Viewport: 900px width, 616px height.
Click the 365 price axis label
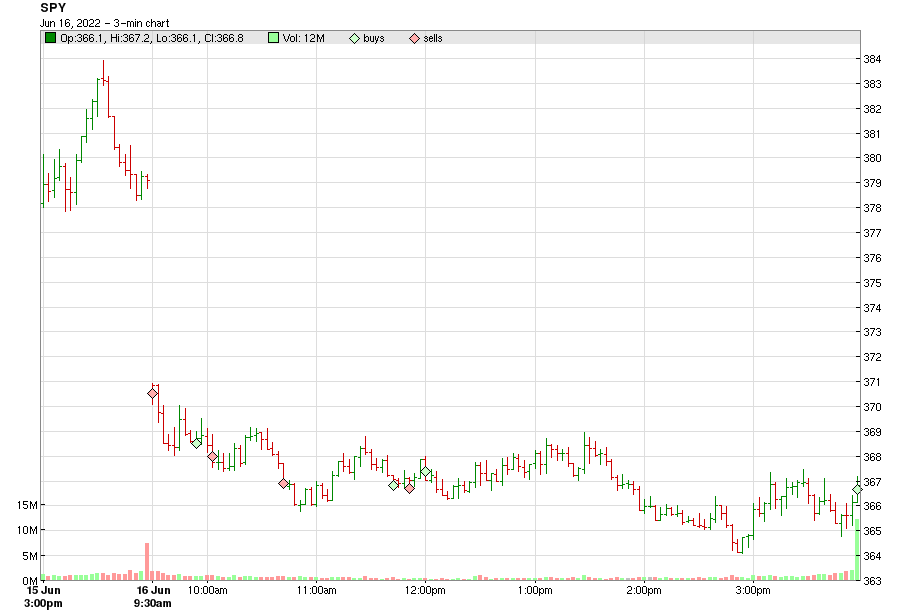(x=872, y=531)
